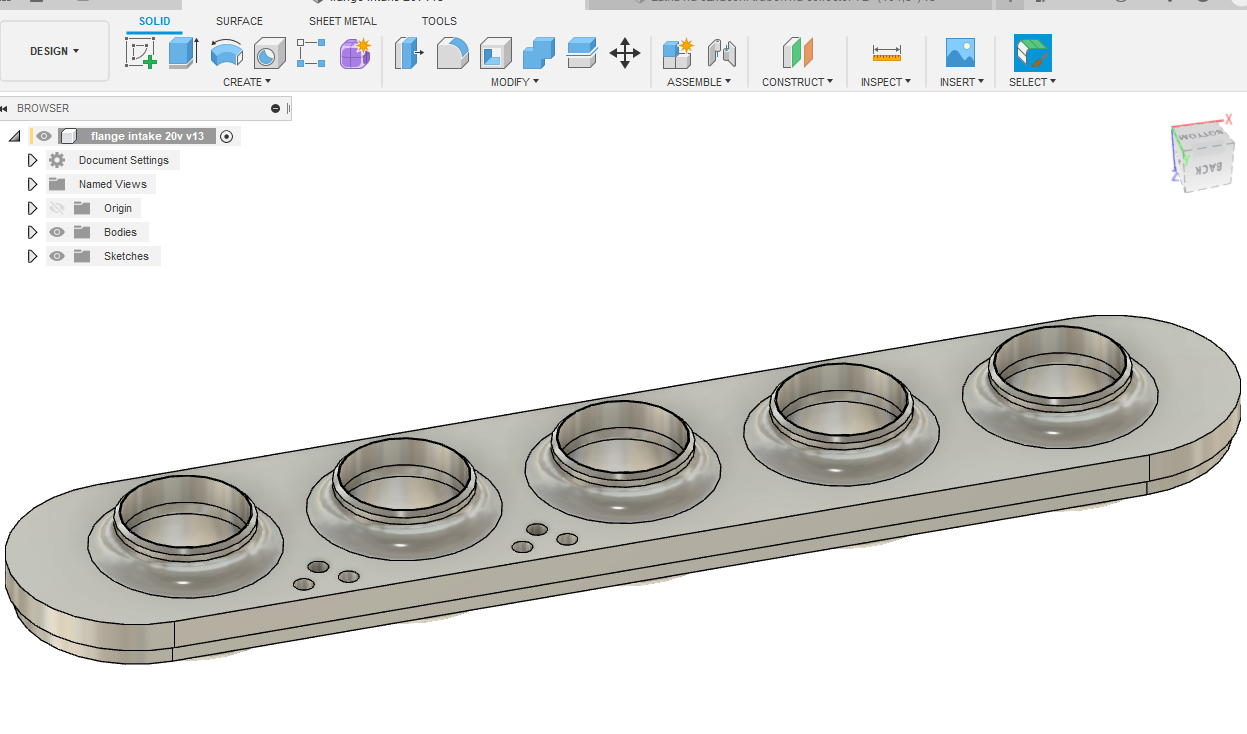Open the CONSTRUCT menu
This screenshot has height=734, width=1247.
click(797, 82)
